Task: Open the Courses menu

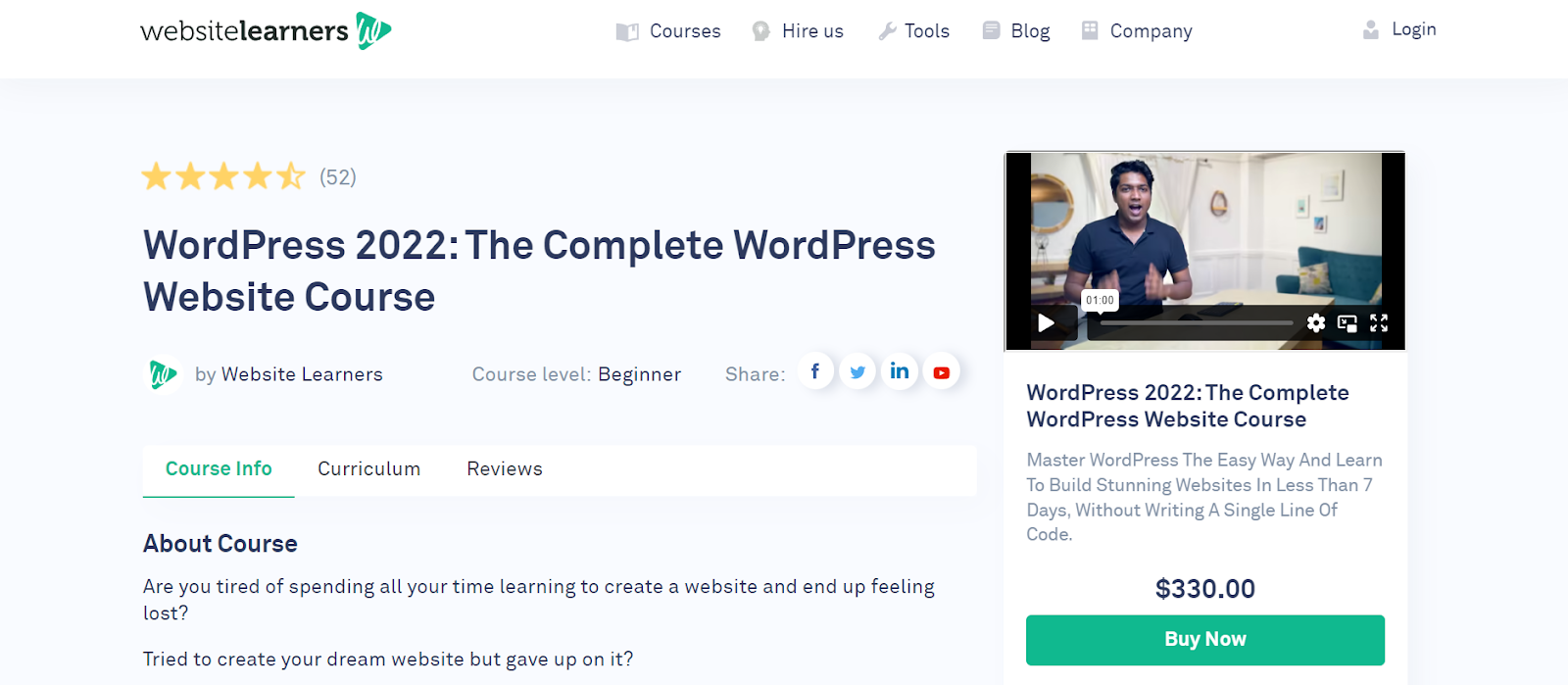Action: click(685, 31)
